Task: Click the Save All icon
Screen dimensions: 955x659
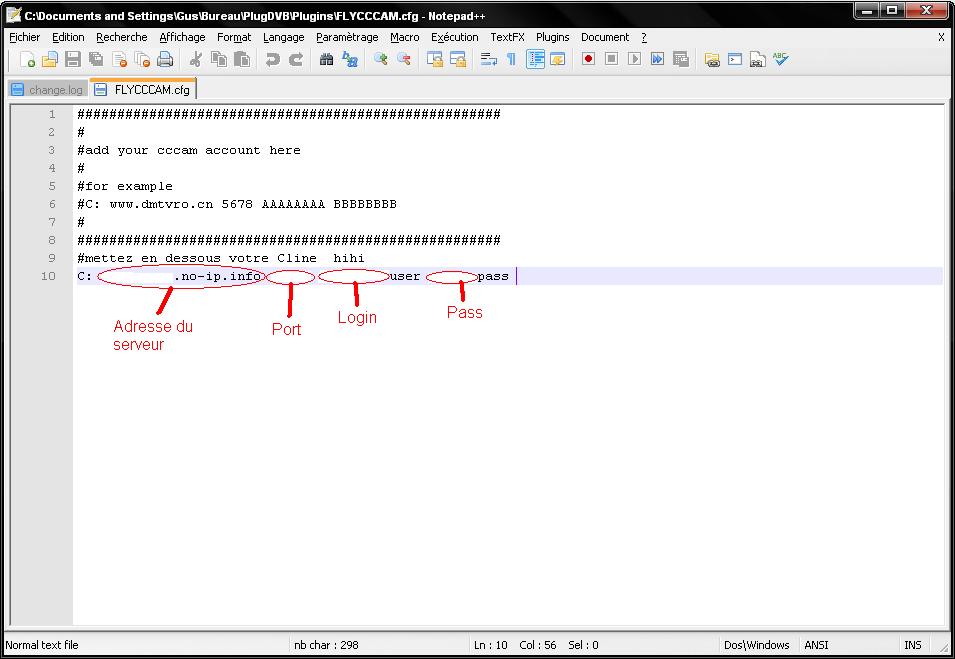Action: 96,59
